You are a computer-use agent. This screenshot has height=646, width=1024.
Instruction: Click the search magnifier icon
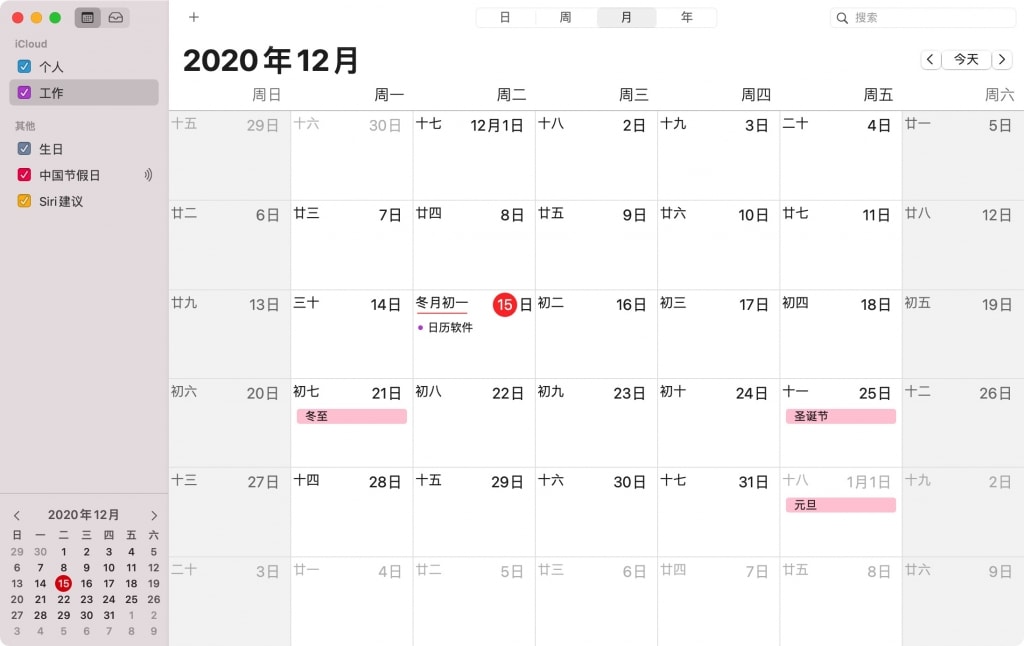842,18
